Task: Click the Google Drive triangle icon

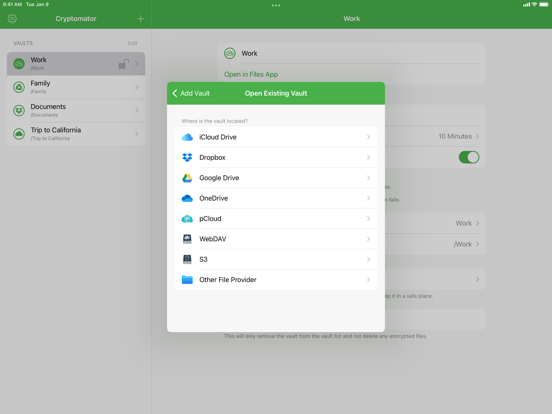Action: [x=187, y=178]
